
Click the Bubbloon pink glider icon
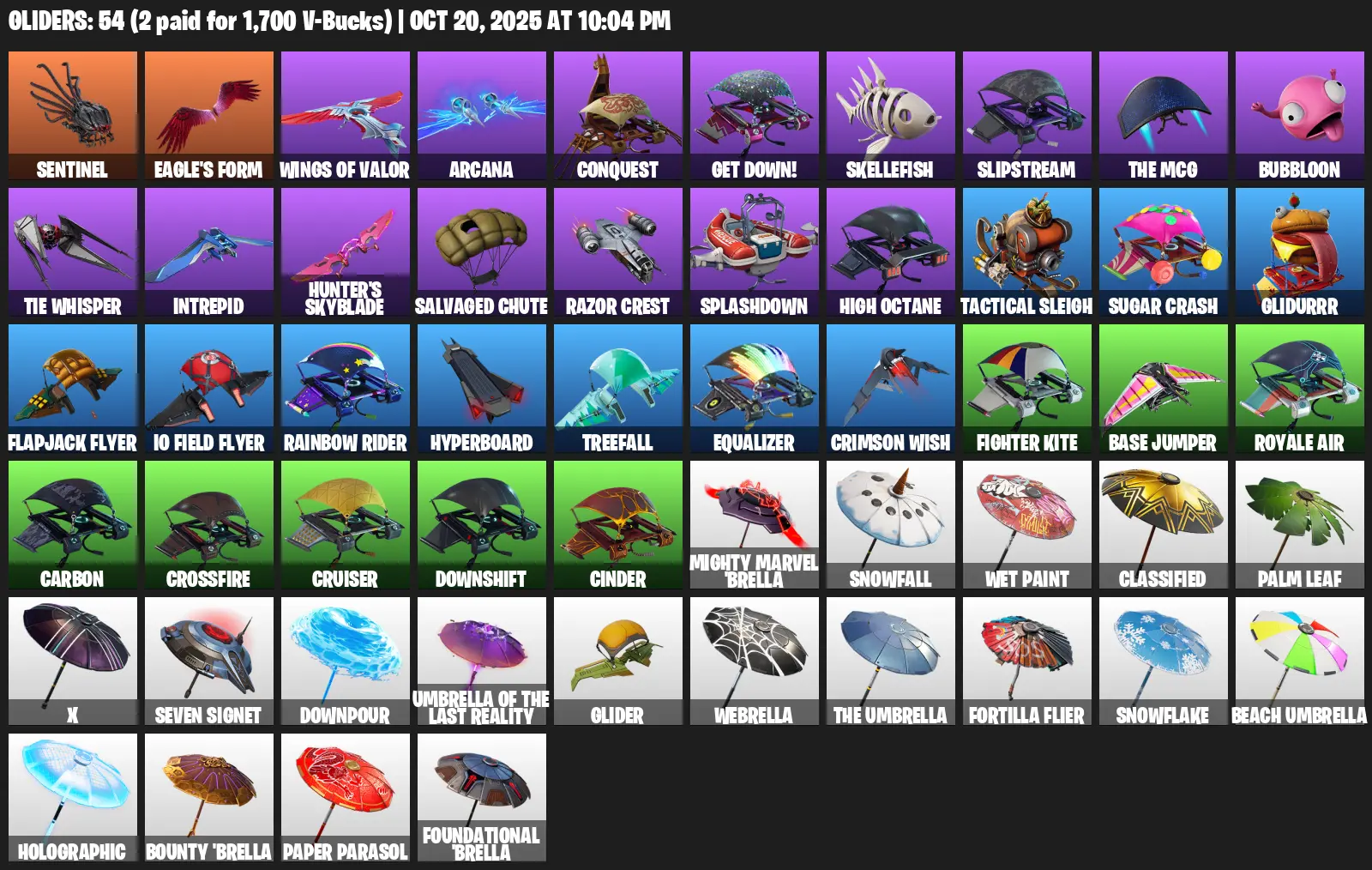[1300, 115]
